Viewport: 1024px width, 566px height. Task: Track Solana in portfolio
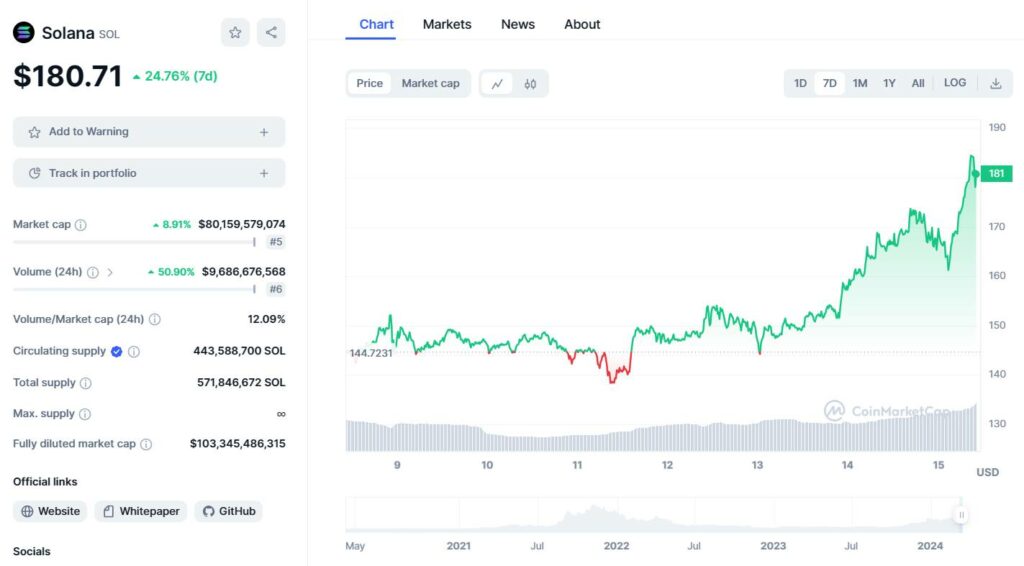149,174
